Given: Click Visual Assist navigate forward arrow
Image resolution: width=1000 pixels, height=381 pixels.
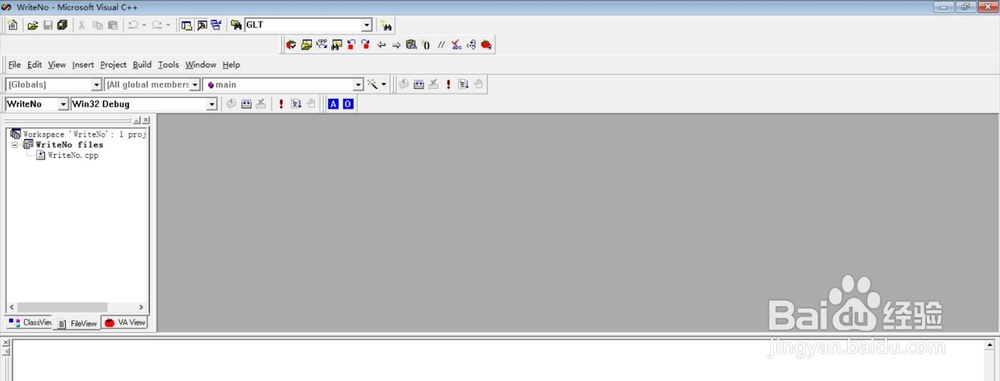Looking at the screenshot, I should click(x=396, y=45).
